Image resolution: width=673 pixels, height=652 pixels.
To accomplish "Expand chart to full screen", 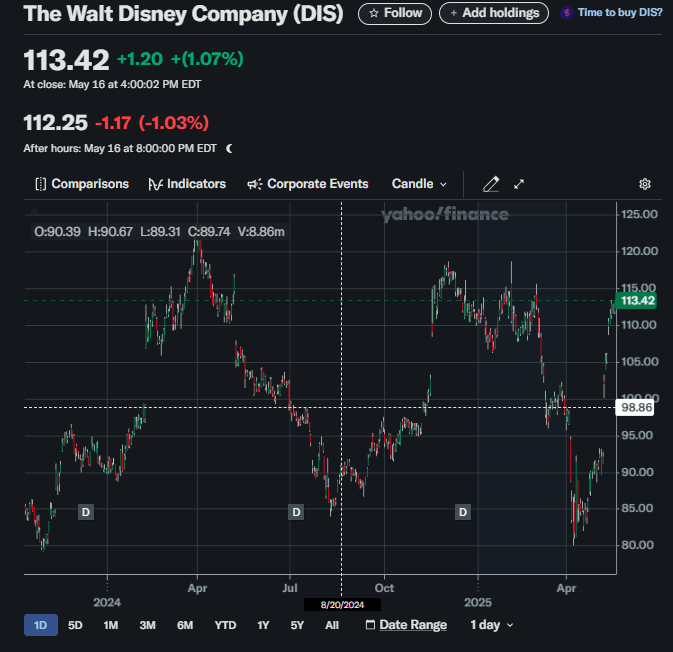I will [x=519, y=185].
